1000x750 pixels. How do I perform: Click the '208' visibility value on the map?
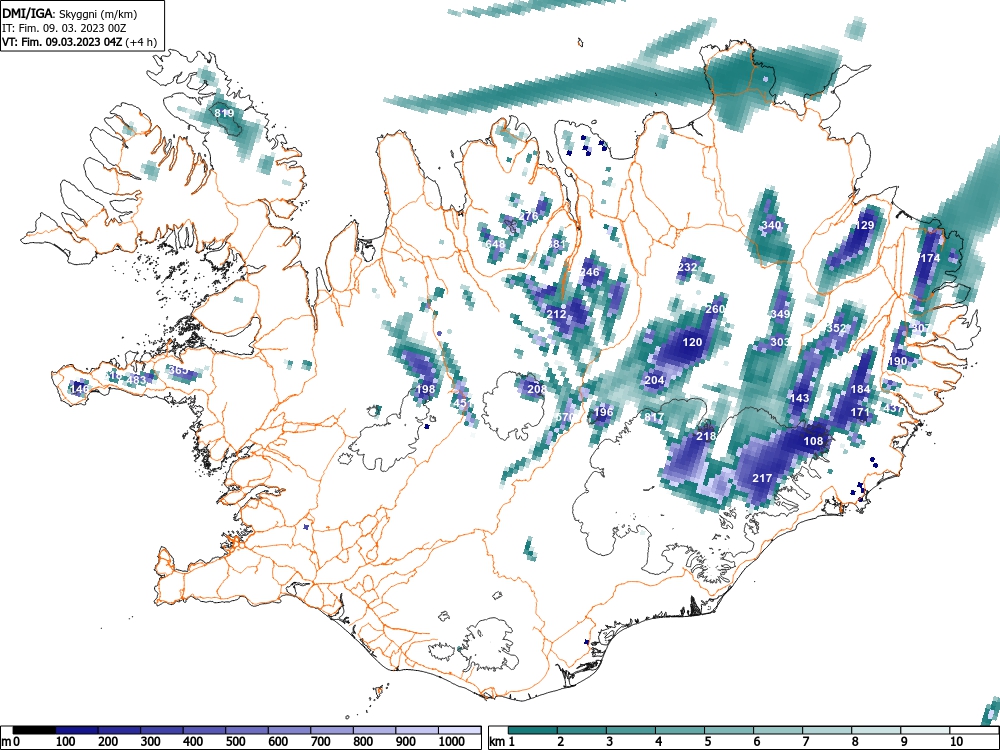(537, 389)
